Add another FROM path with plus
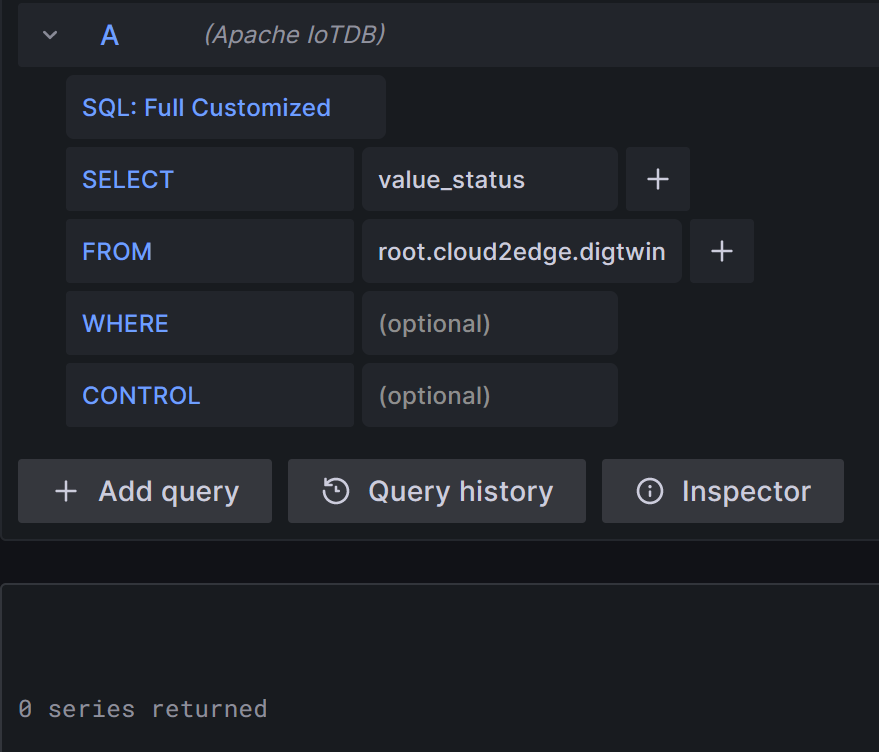Image resolution: width=879 pixels, height=752 pixels. (721, 252)
